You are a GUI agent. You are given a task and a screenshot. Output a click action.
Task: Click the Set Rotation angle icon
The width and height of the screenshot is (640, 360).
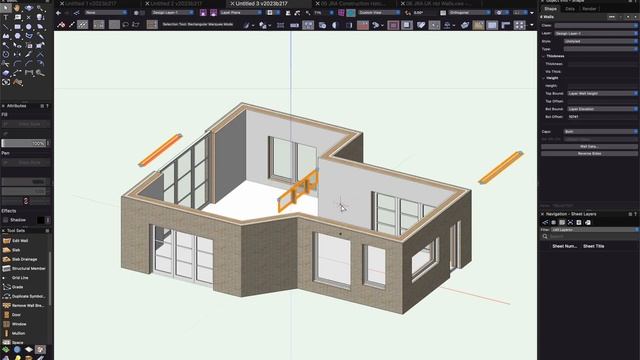407,13
